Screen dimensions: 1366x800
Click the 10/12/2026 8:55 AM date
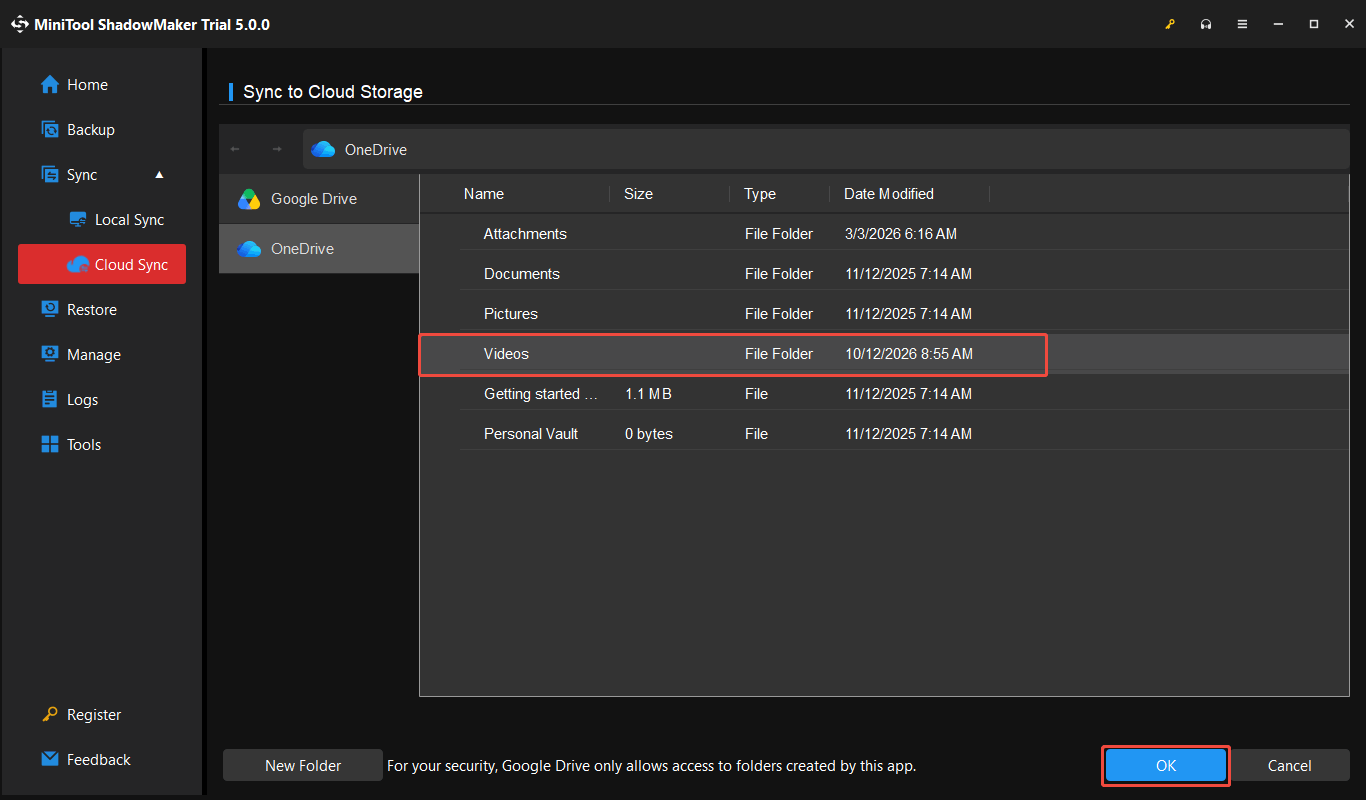[909, 354]
